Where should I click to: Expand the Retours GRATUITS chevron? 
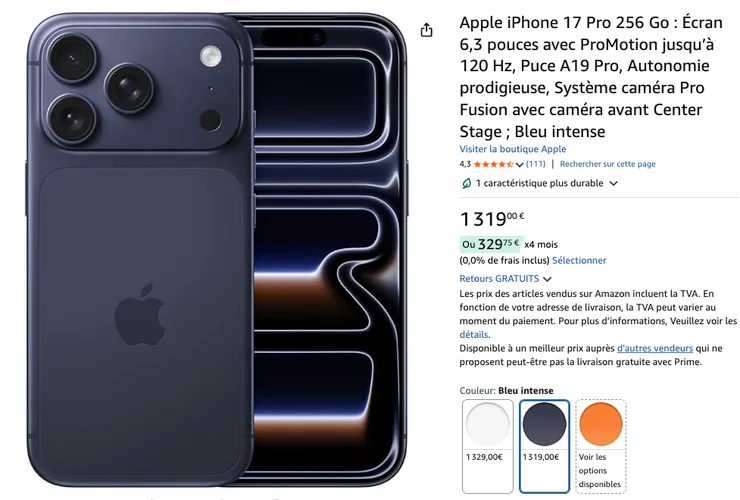(x=547, y=279)
